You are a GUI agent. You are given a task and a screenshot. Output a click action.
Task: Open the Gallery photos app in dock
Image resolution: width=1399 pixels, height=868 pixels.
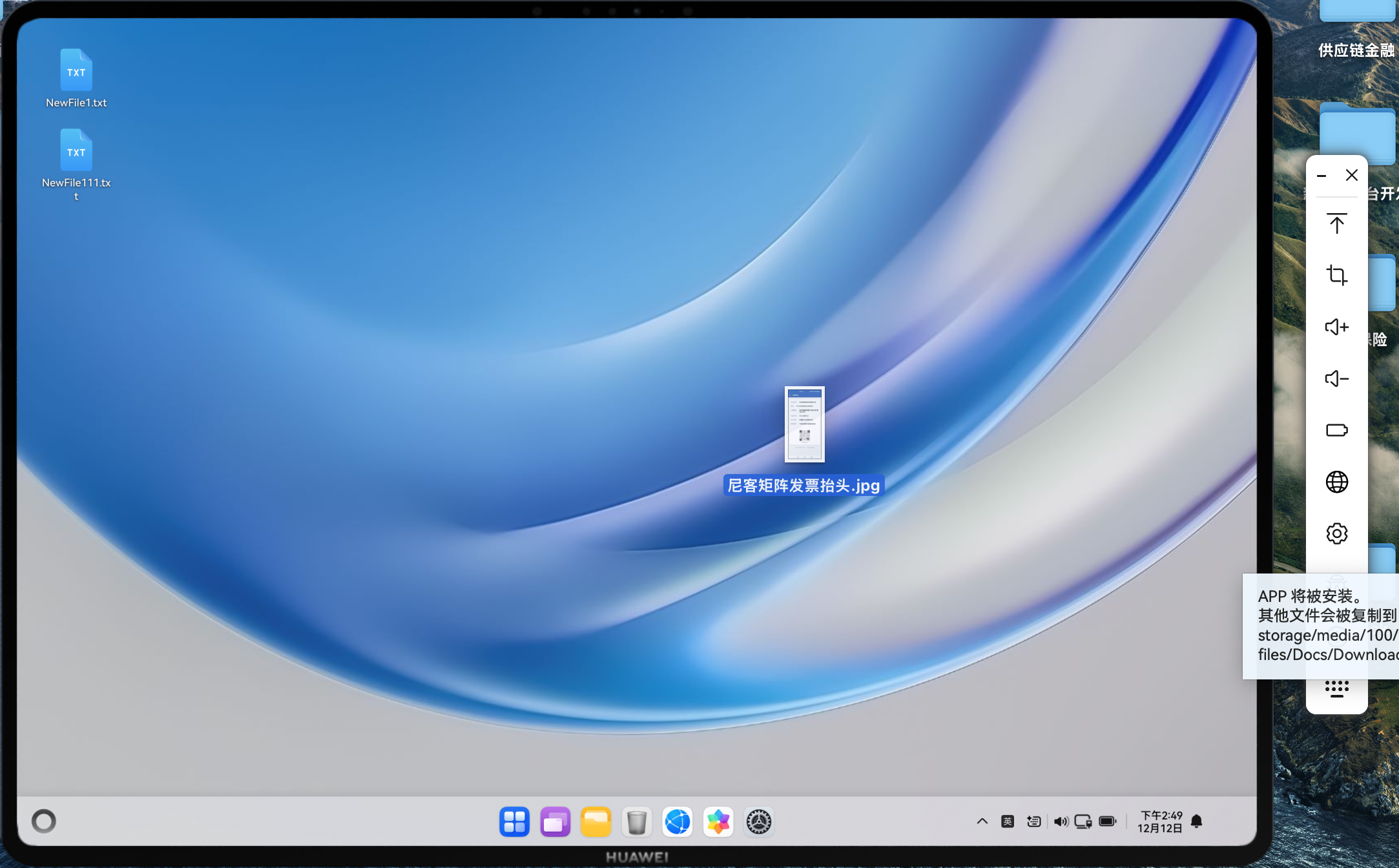coord(718,821)
